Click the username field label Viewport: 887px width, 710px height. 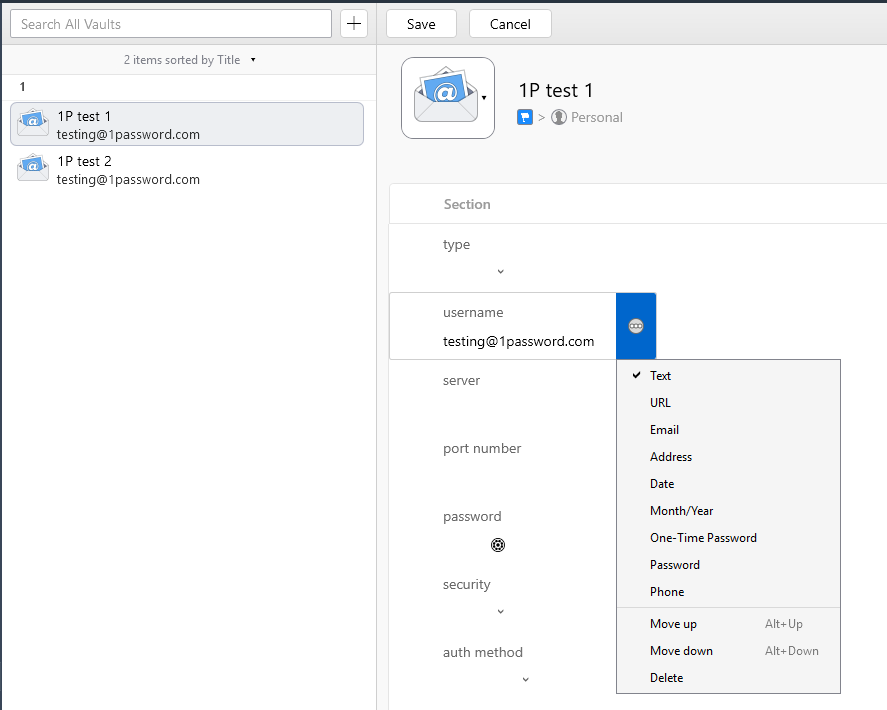(473, 312)
